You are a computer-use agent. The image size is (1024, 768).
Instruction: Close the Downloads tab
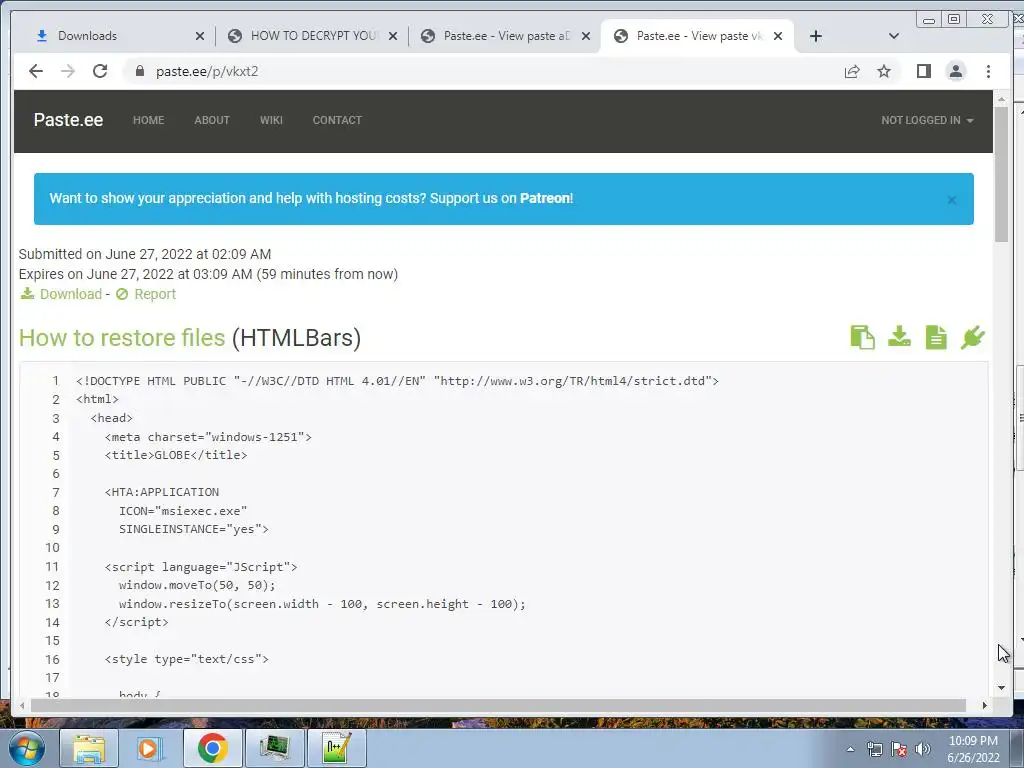point(200,36)
